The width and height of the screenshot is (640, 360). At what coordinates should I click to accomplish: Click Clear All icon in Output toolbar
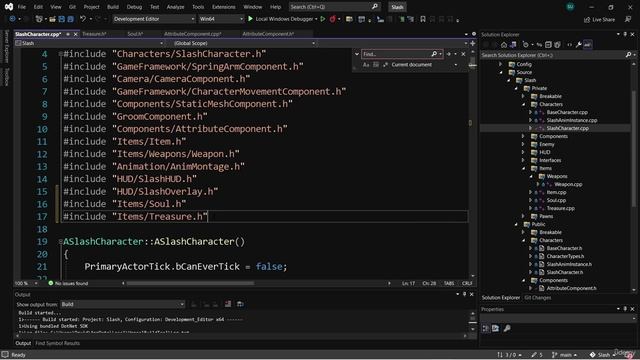[x=228, y=304]
